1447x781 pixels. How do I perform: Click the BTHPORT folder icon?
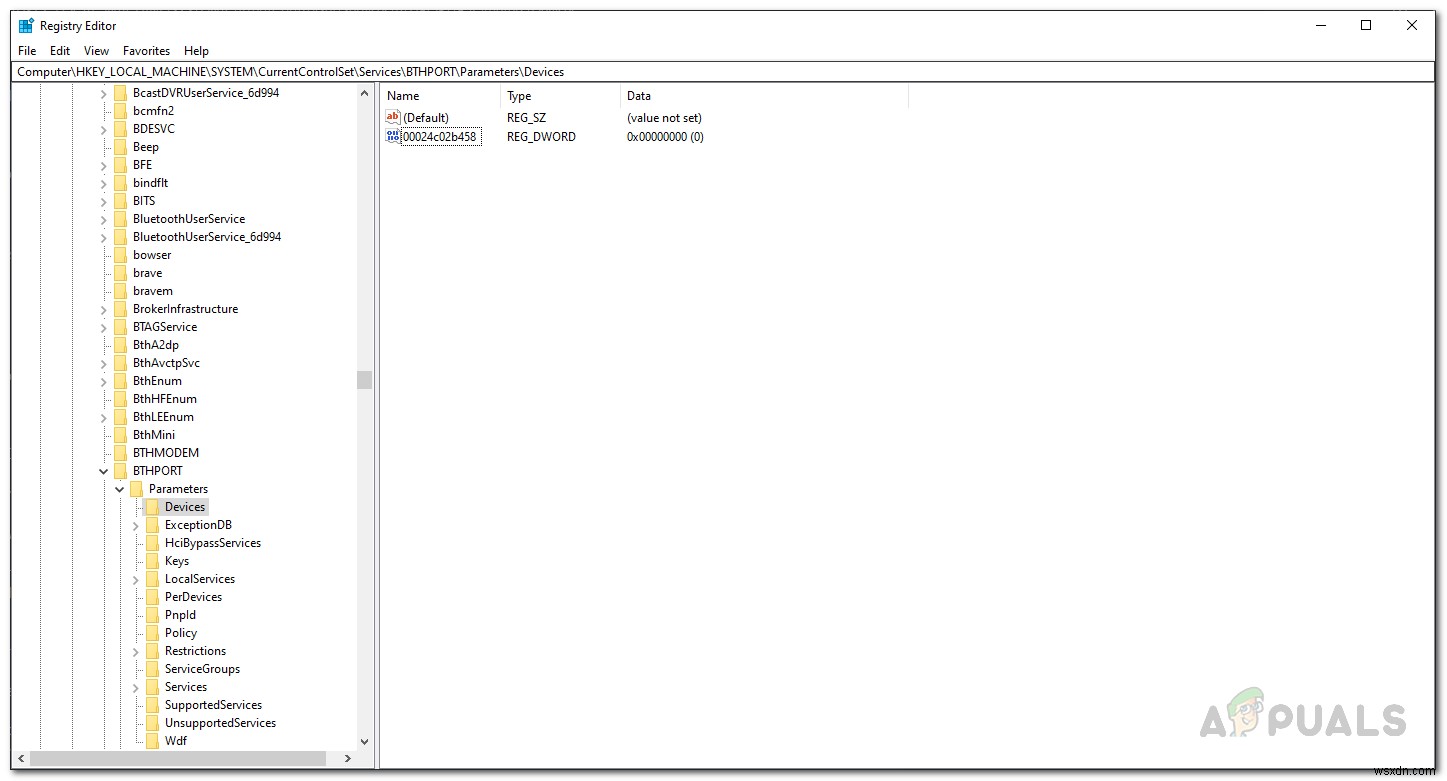tap(120, 471)
